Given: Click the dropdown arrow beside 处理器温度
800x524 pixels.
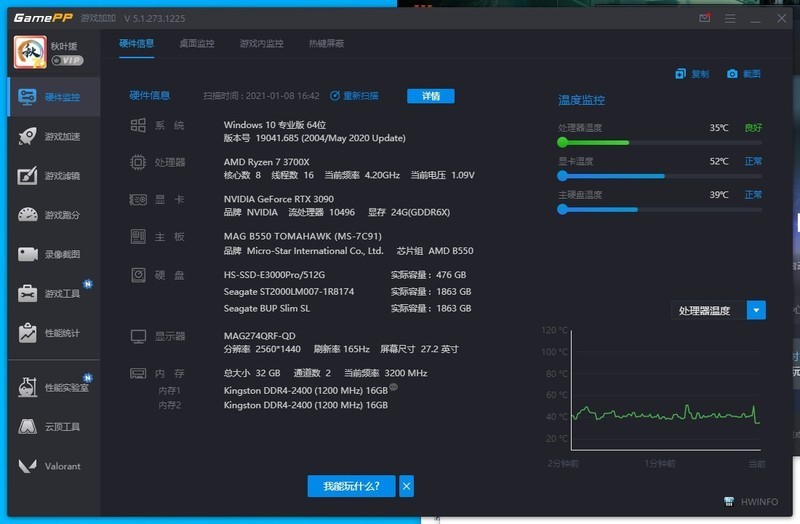Looking at the screenshot, I should pos(756,310).
